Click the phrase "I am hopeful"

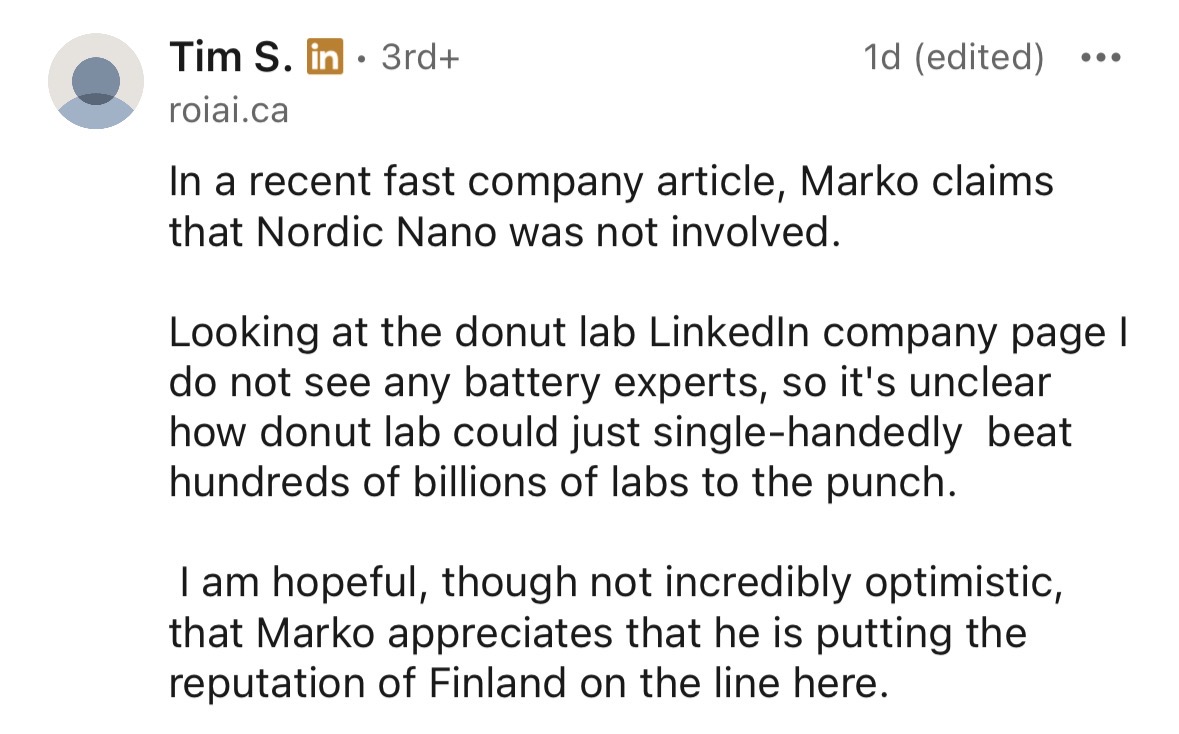(x=301, y=583)
